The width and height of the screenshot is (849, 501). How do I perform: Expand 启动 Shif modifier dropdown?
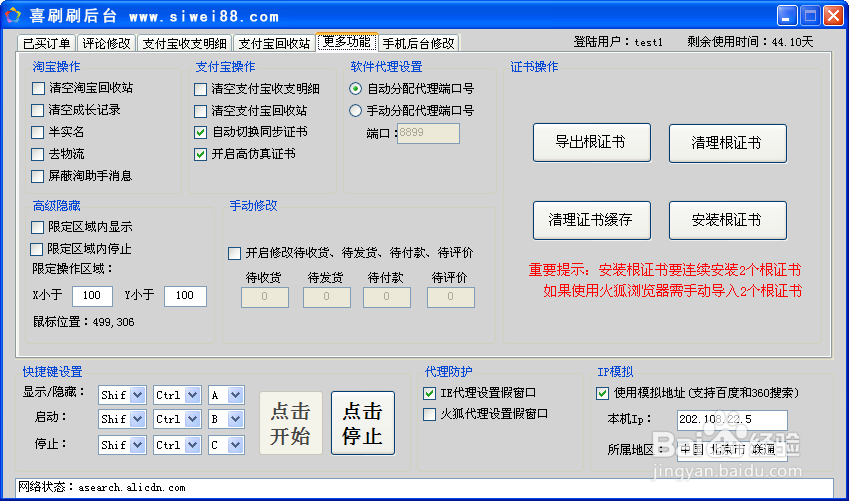coord(138,419)
